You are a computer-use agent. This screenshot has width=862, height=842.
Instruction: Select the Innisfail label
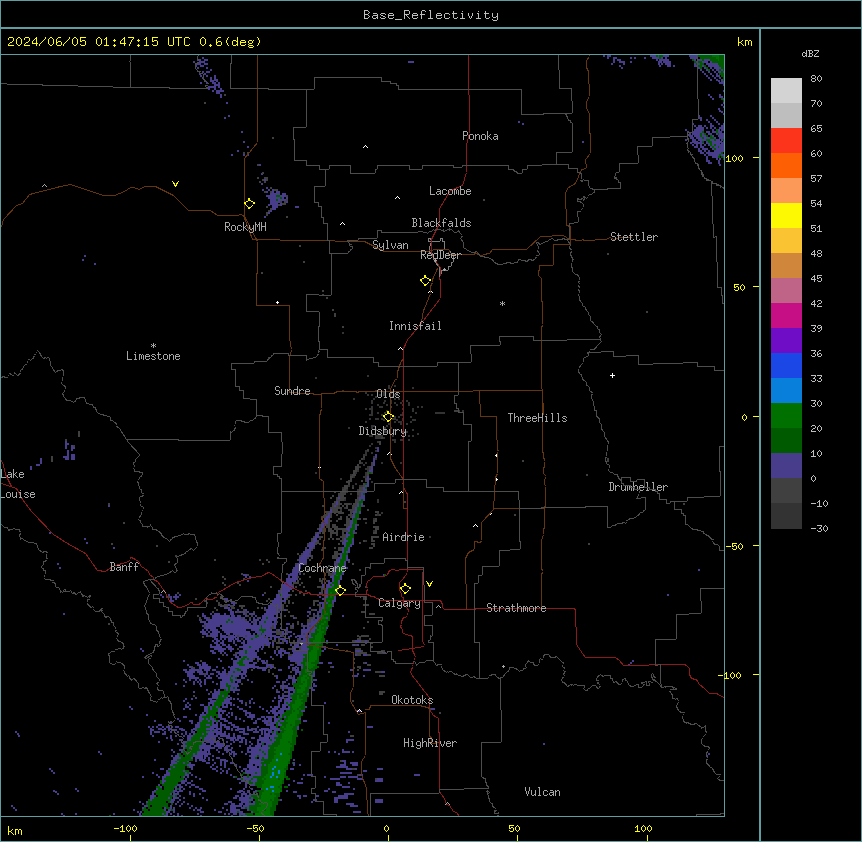tap(415, 326)
